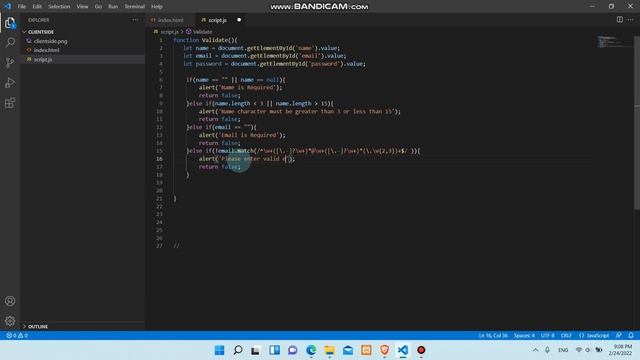Open the Manage gear icon
Image resolution: width=640 pixels, height=360 pixels.
tap(10, 321)
